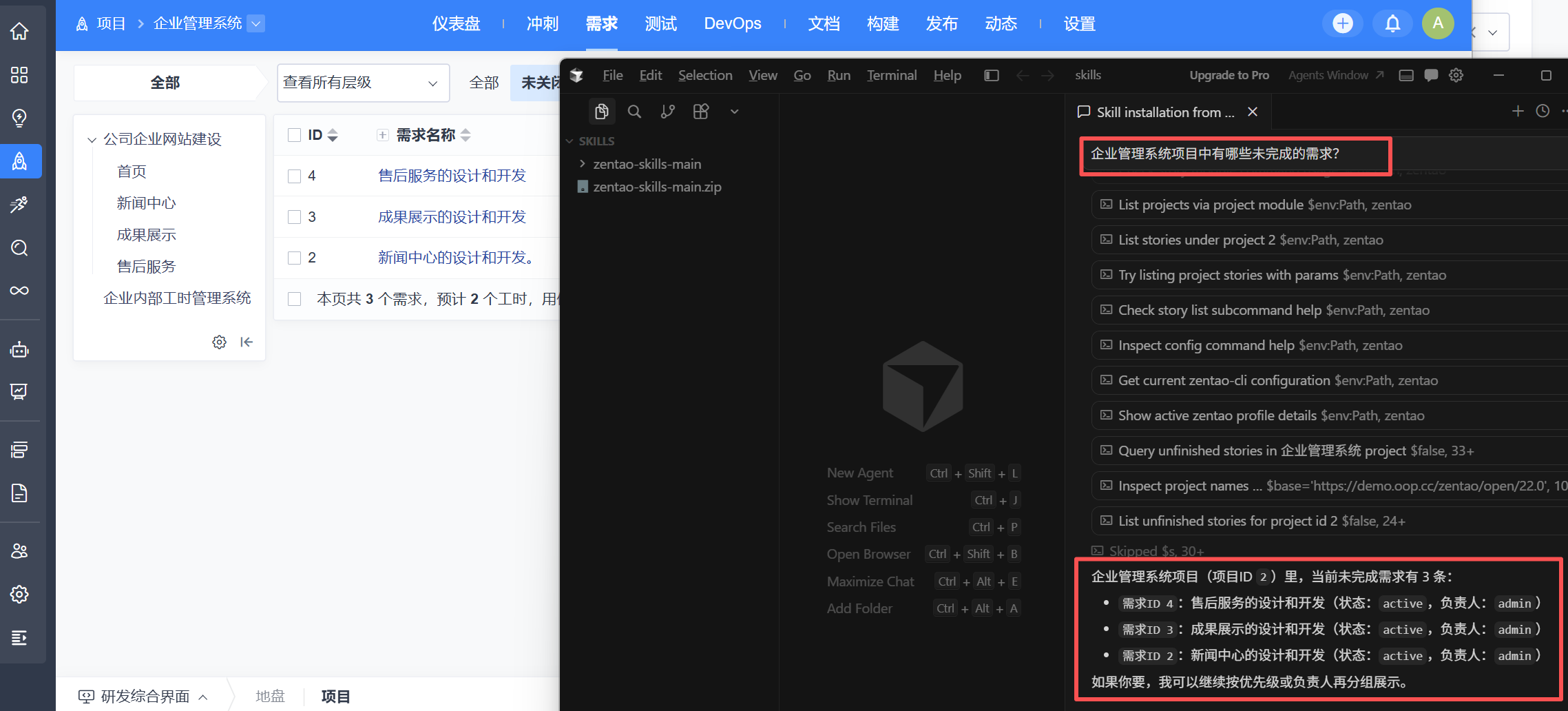Open requirement link 售后服务的设计和开发

pyautogui.click(x=452, y=176)
